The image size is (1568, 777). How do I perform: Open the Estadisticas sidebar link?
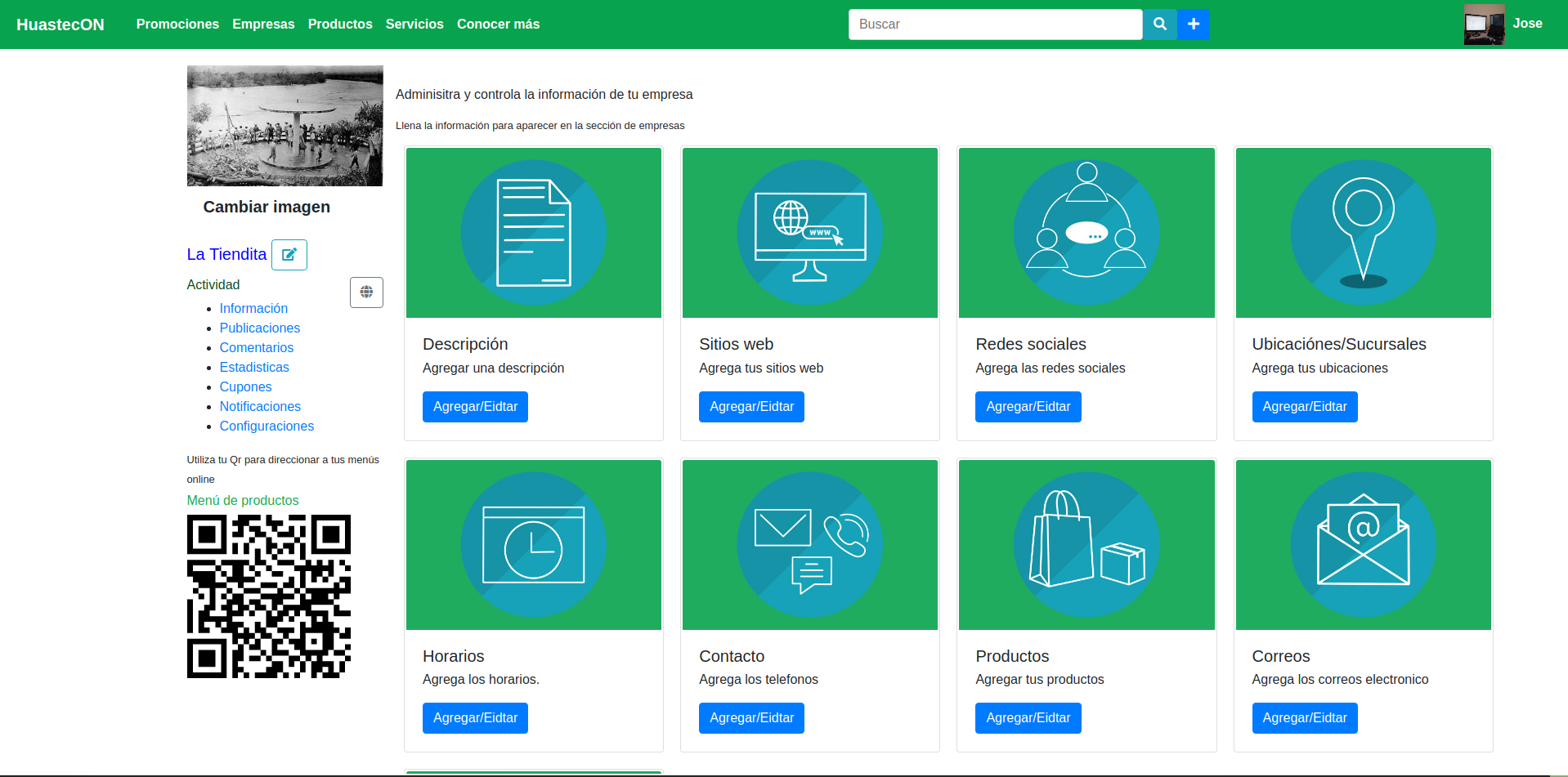(254, 368)
